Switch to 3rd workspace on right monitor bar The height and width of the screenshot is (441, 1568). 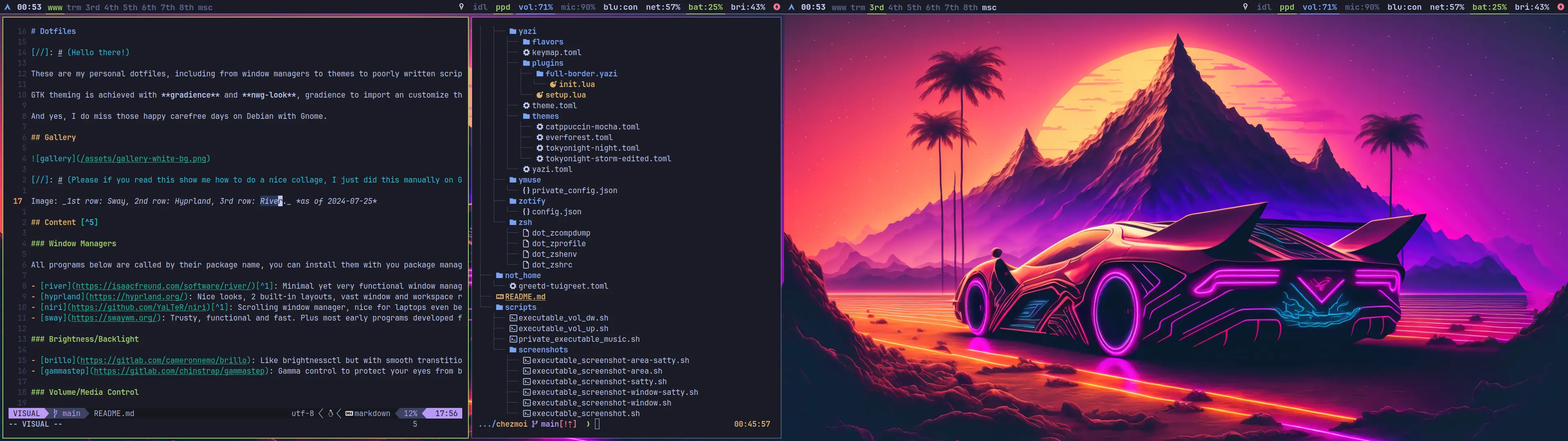coord(877,7)
